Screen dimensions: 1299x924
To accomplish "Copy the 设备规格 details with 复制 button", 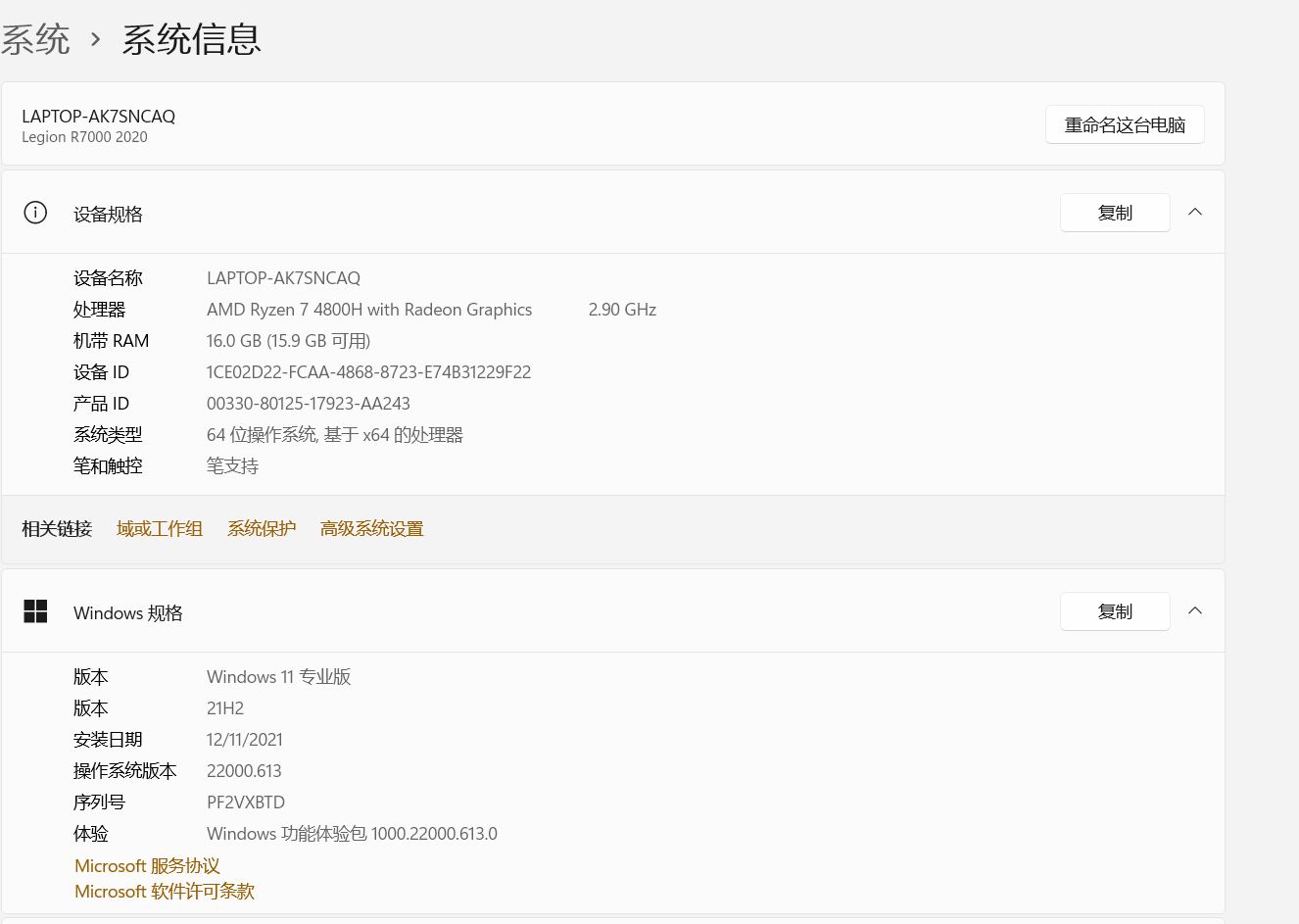I will (1115, 213).
